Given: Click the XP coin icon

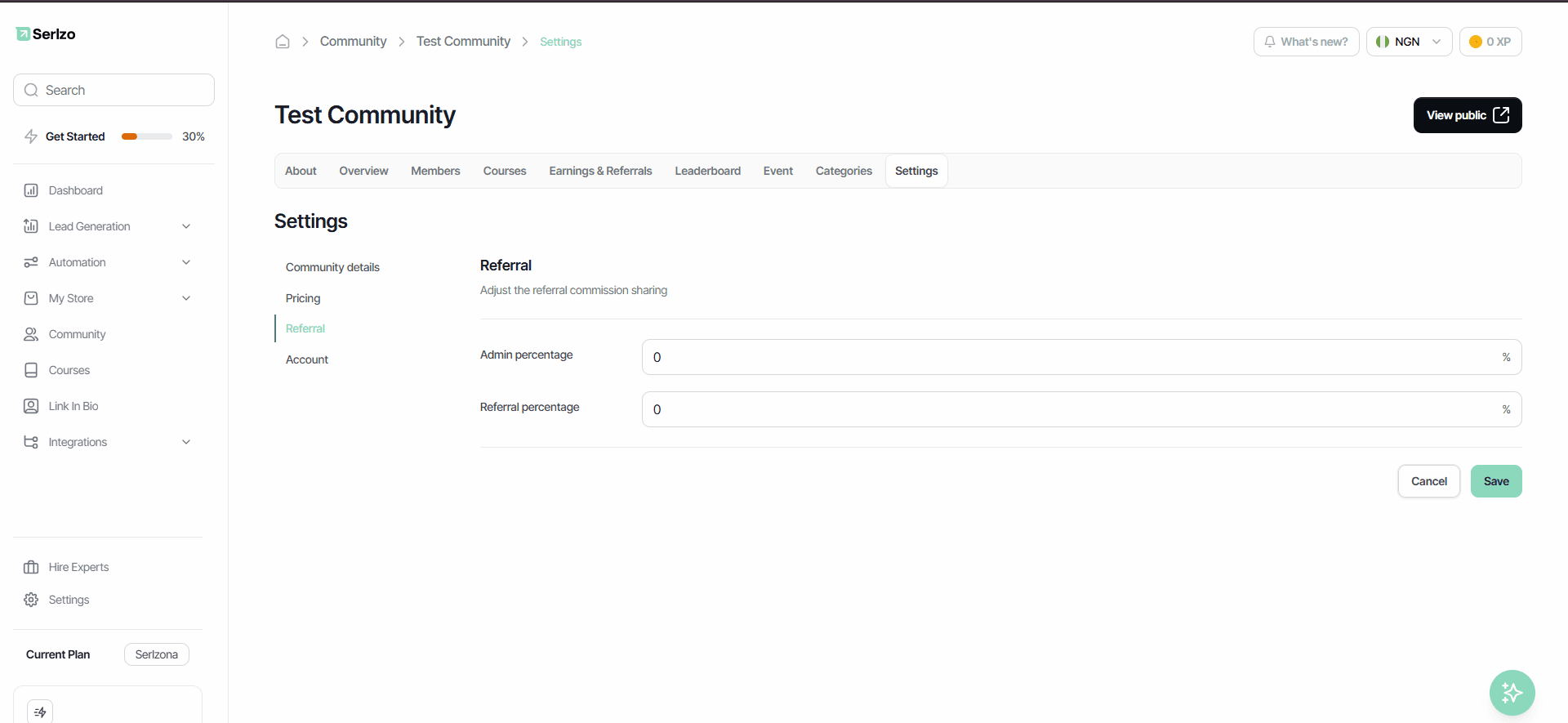Looking at the screenshot, I should point(1476,42).
